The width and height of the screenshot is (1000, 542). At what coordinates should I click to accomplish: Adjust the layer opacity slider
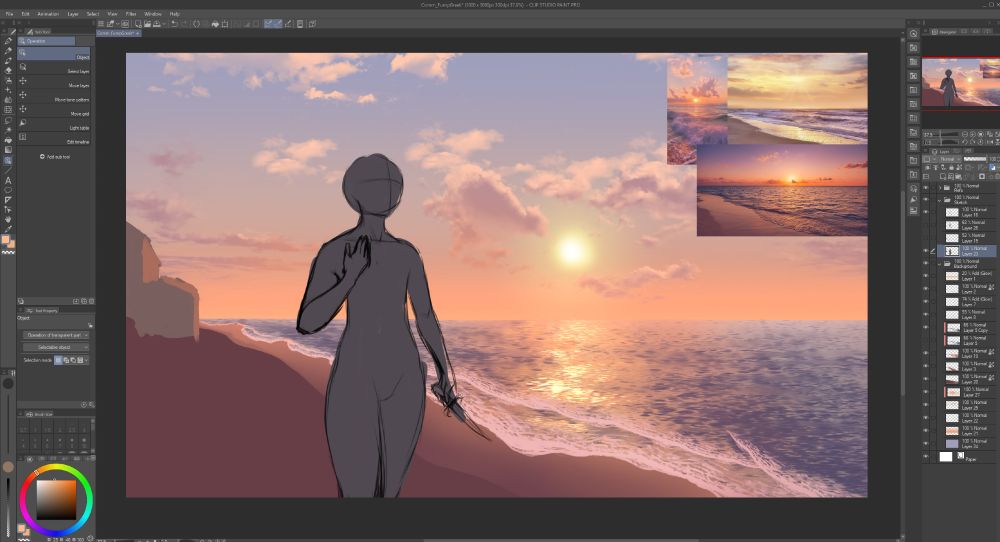974,159
